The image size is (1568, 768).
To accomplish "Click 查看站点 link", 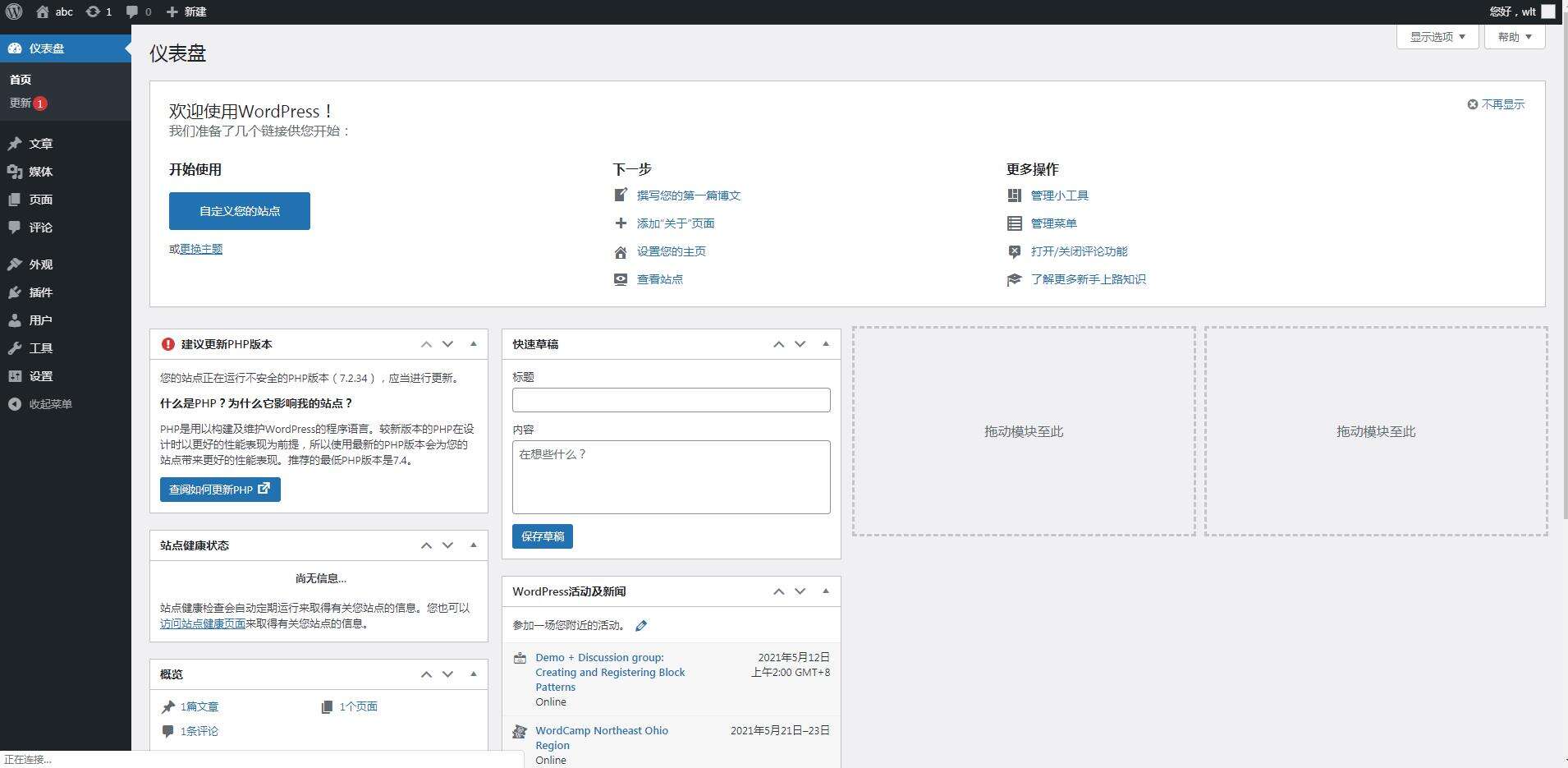I will (660, 279).
